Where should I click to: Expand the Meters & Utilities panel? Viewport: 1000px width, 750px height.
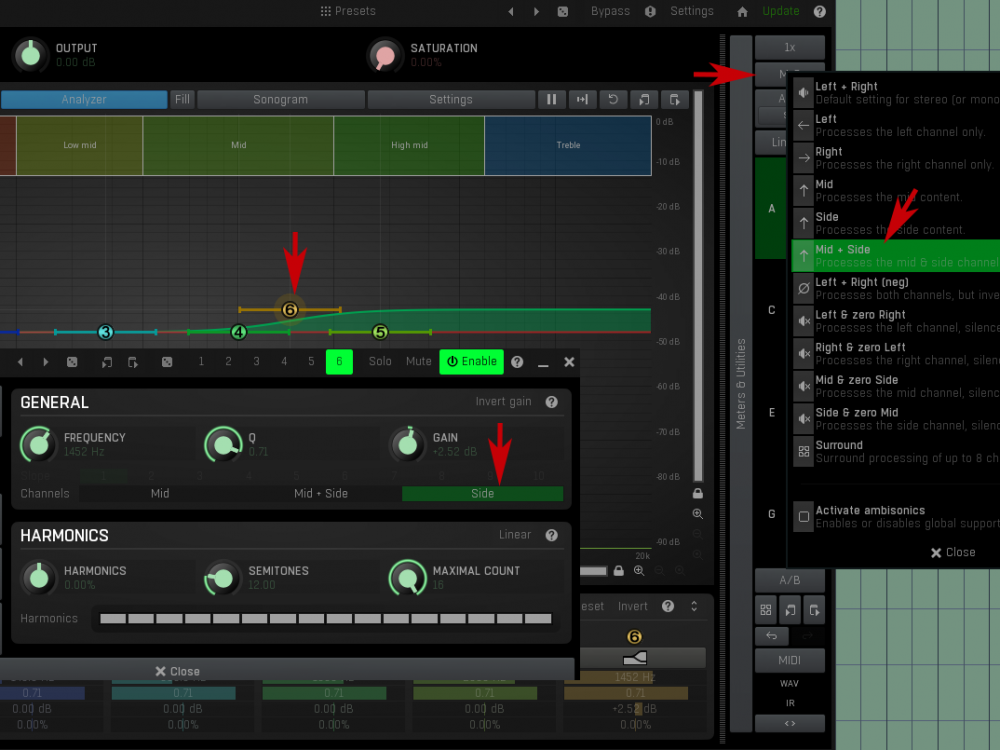pos(740,383)
